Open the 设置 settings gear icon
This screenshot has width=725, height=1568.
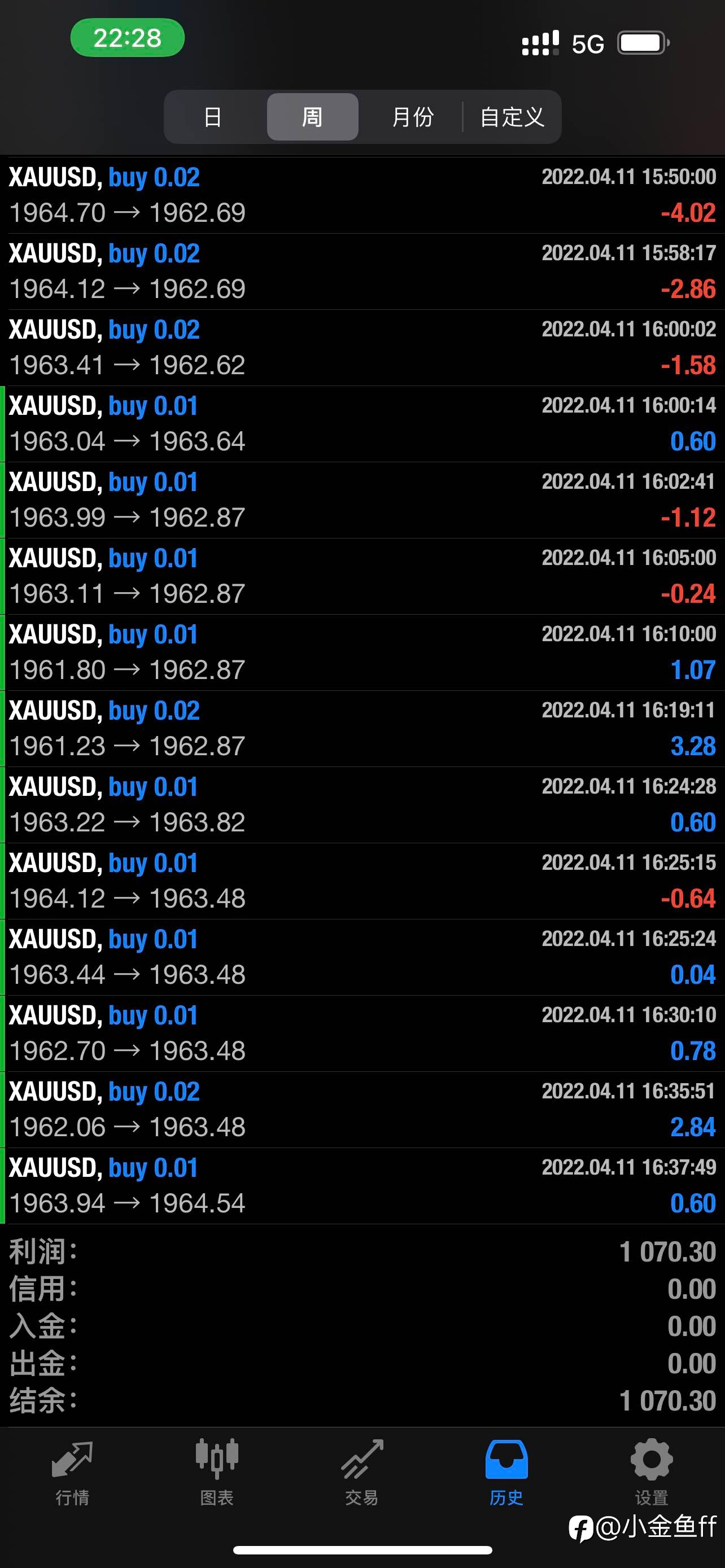coord(652,1459)
